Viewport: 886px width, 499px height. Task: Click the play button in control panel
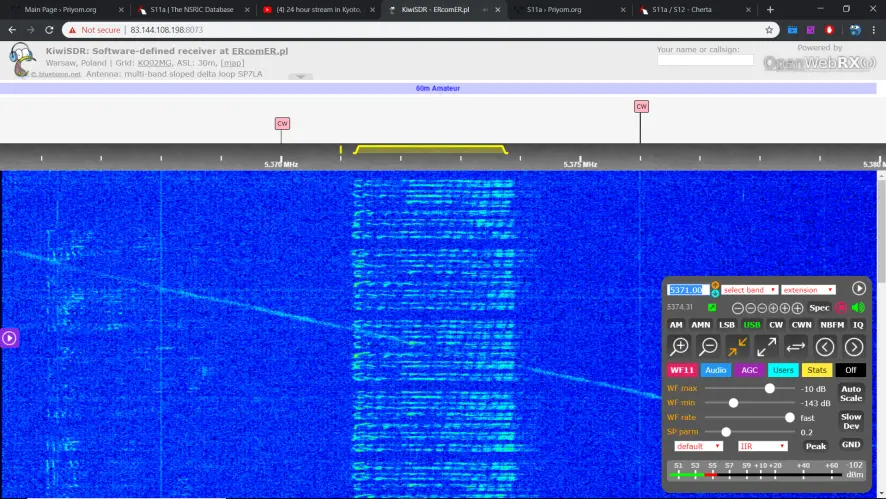click(x=858, y=289)
